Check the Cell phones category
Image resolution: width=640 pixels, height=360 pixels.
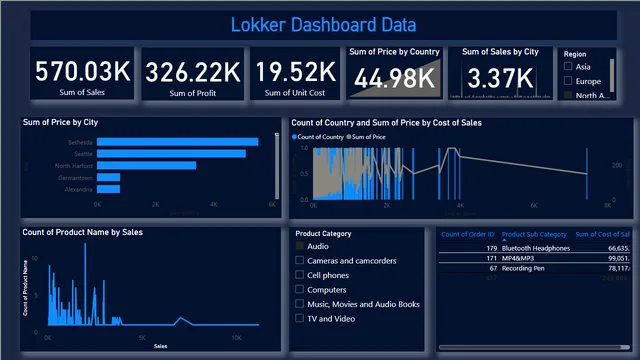[300, 275]
